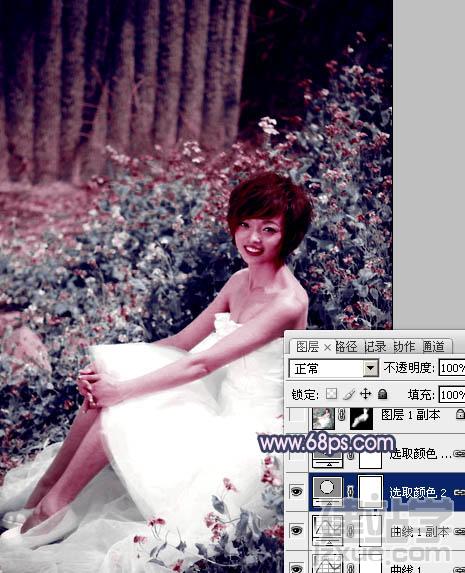Switch to the 动作 (Actions) tab
465x573 pixels.
click(x=404, y=346)
